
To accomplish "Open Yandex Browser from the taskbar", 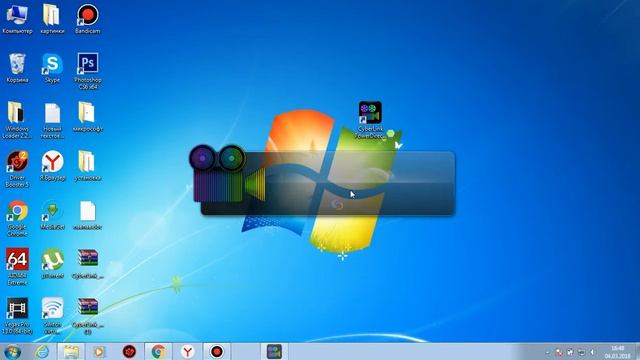I will tap(187, 351).
